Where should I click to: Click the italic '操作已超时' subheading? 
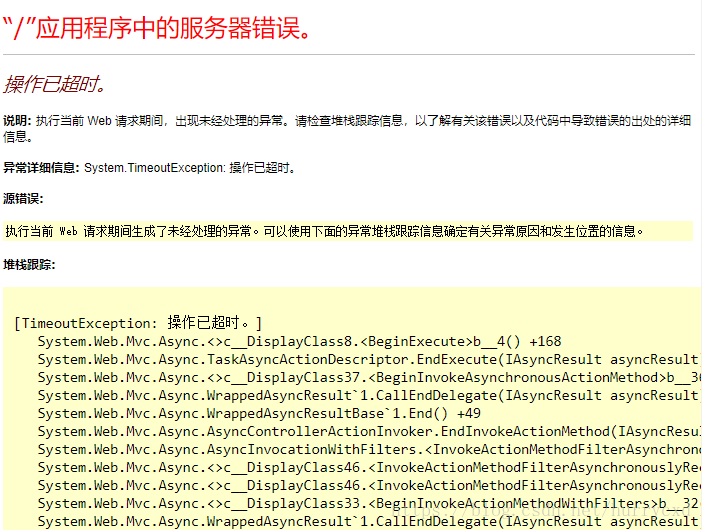point(55,84)
